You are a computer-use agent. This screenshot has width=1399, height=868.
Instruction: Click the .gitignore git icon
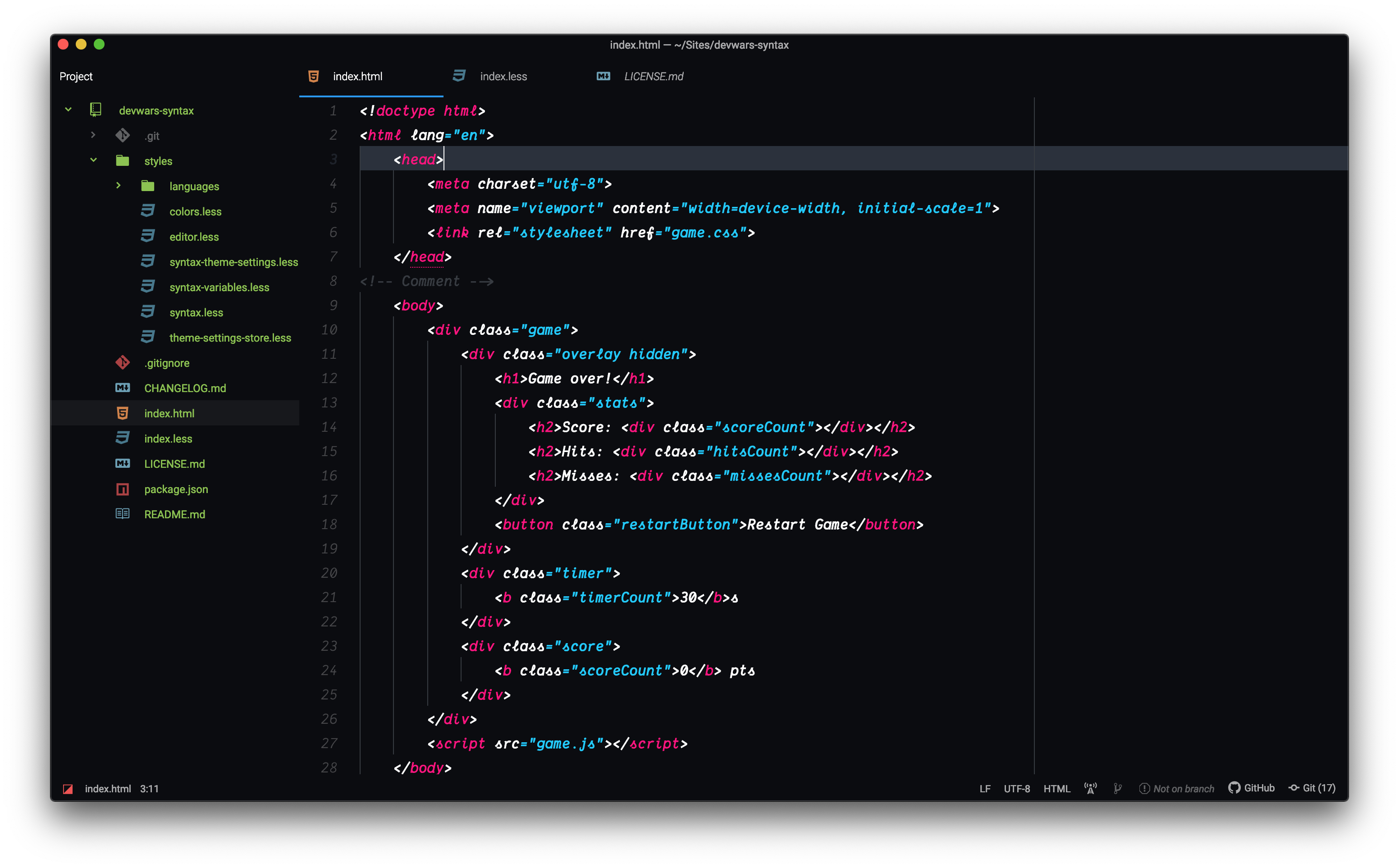point(123,362)
